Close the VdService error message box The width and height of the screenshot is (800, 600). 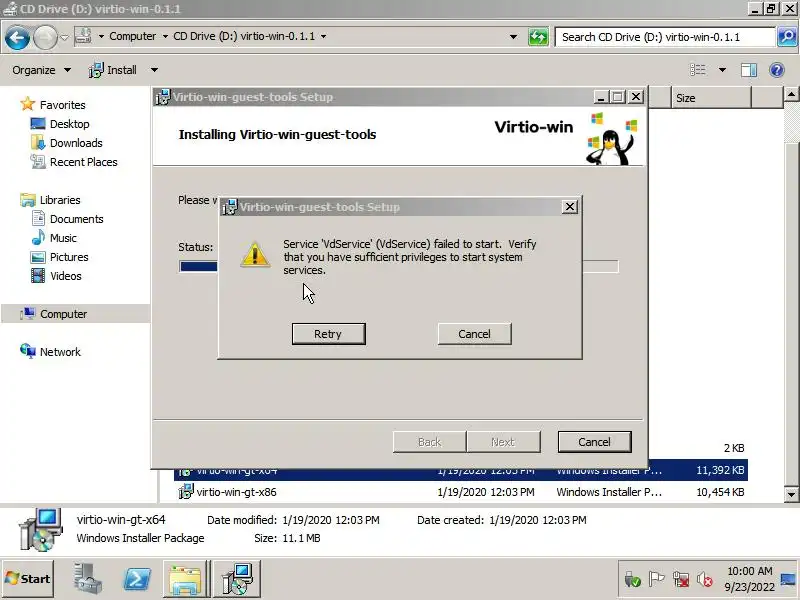tap(569, 207)
